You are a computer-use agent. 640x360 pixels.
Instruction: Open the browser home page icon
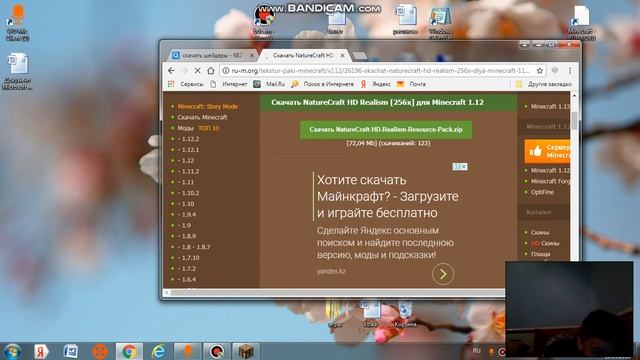click(211, 71)
